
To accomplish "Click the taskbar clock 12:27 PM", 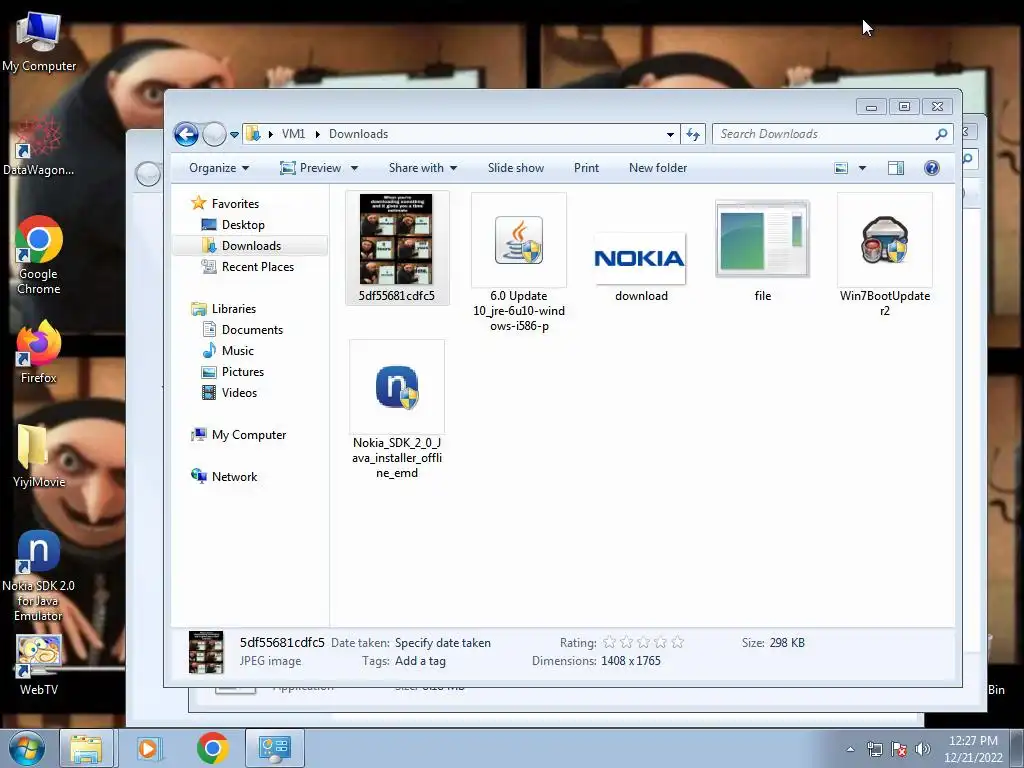I will pyautogui.click(x=973, y=741).
